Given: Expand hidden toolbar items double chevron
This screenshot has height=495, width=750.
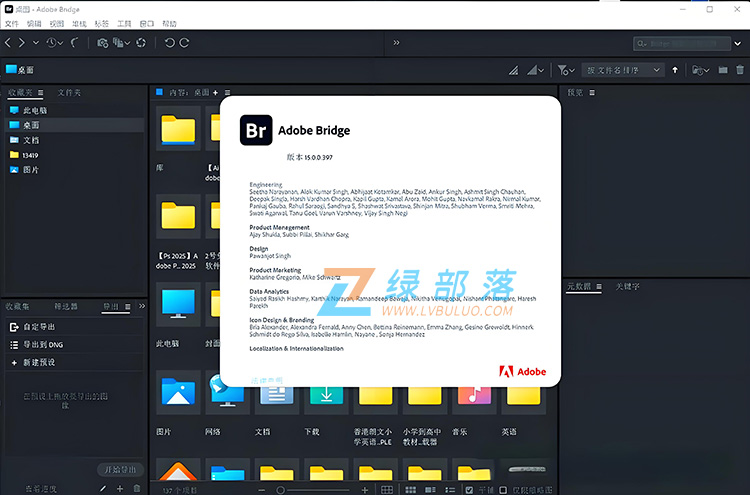Looking at the screenshot, I should [396, 43].
